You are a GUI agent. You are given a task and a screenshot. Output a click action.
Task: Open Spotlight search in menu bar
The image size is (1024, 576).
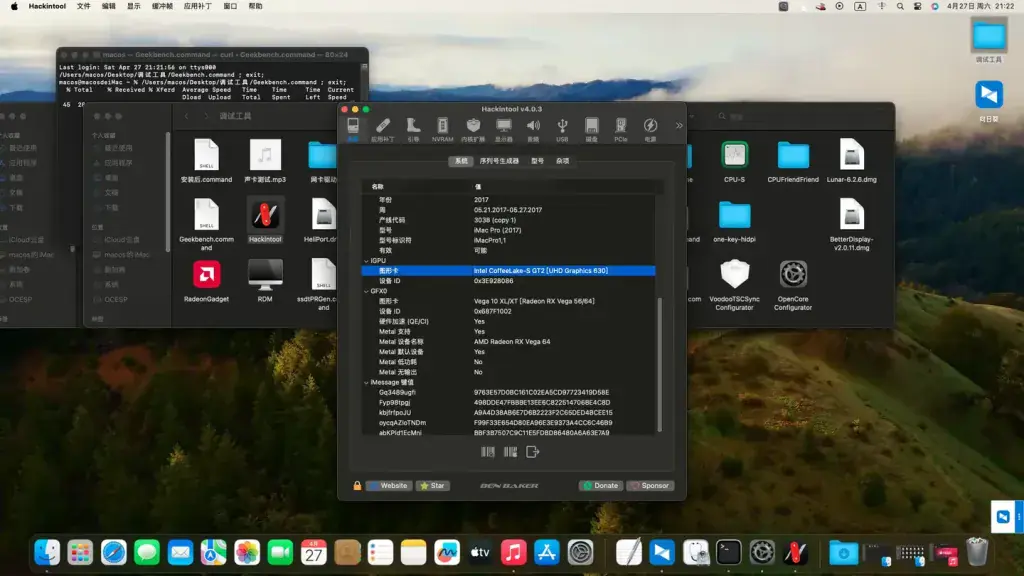click(900, 7)
